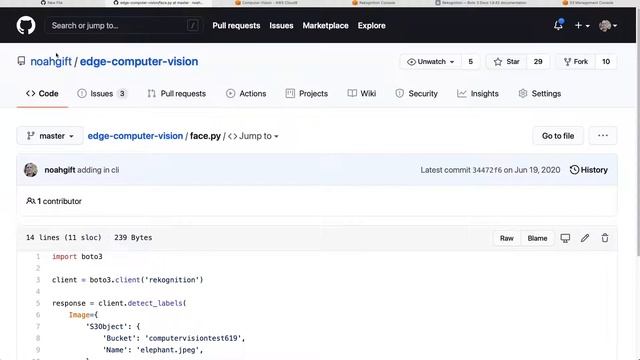Open the master branch selector

pos(50,136)
